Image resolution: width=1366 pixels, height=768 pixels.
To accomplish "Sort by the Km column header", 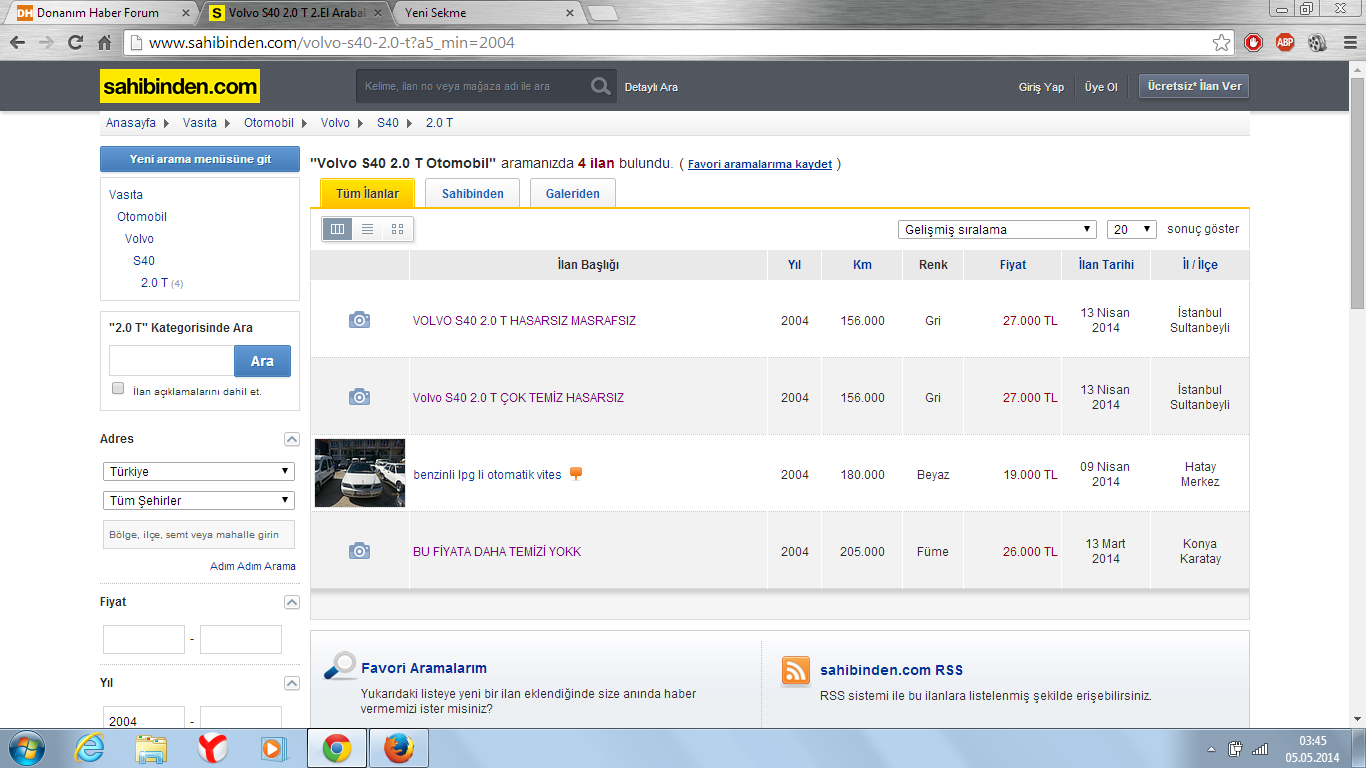I will pos(862,265).
